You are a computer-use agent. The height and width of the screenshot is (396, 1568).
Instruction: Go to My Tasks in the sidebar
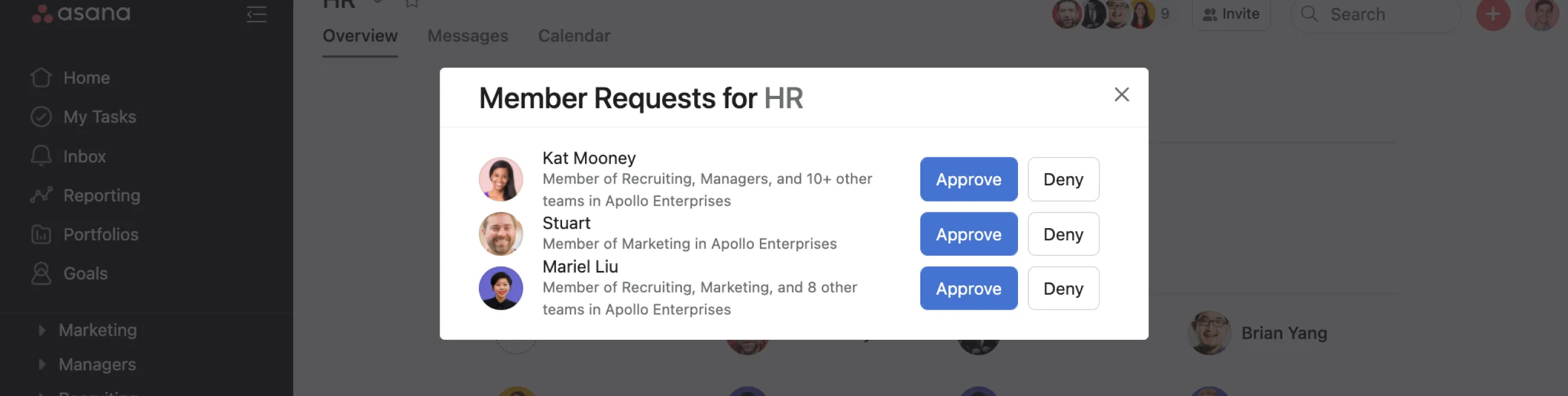point(100,117)
